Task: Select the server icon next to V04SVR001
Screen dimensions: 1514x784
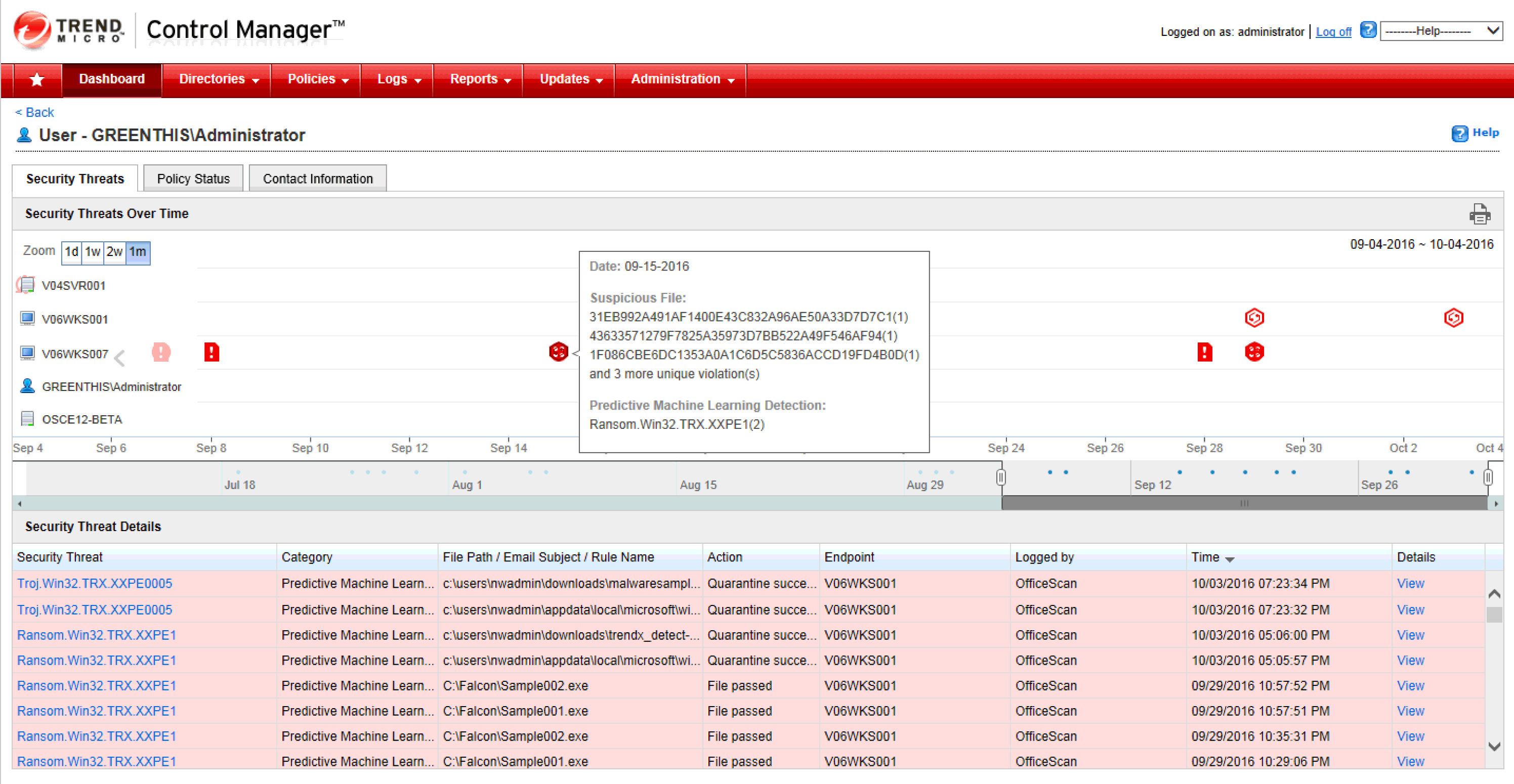Action: (x=25, y=284)
